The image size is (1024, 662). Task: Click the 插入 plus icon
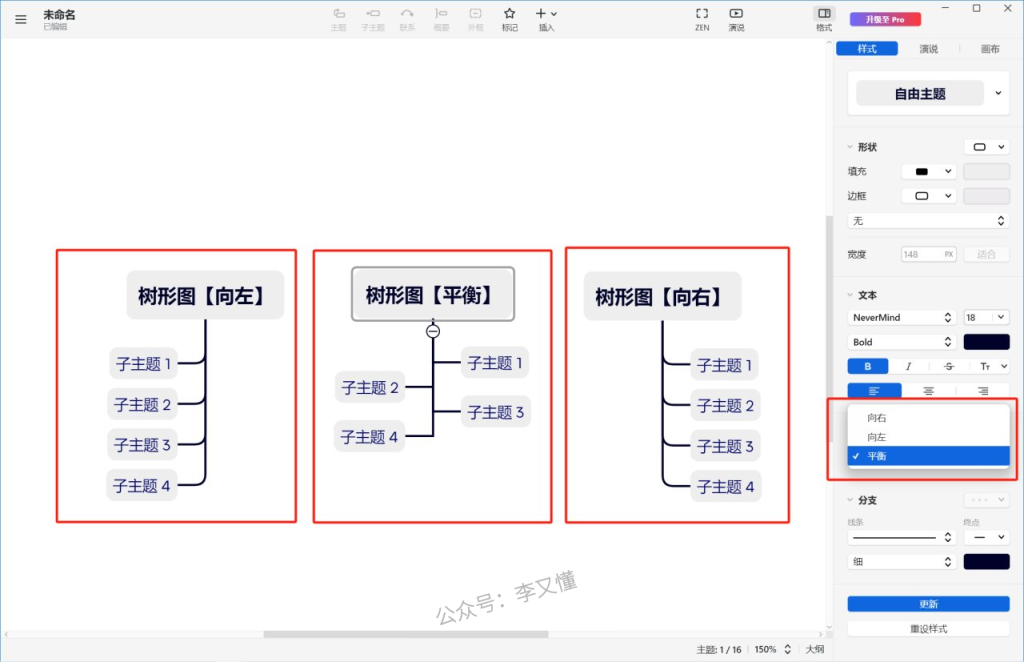(x=541, y=14)
